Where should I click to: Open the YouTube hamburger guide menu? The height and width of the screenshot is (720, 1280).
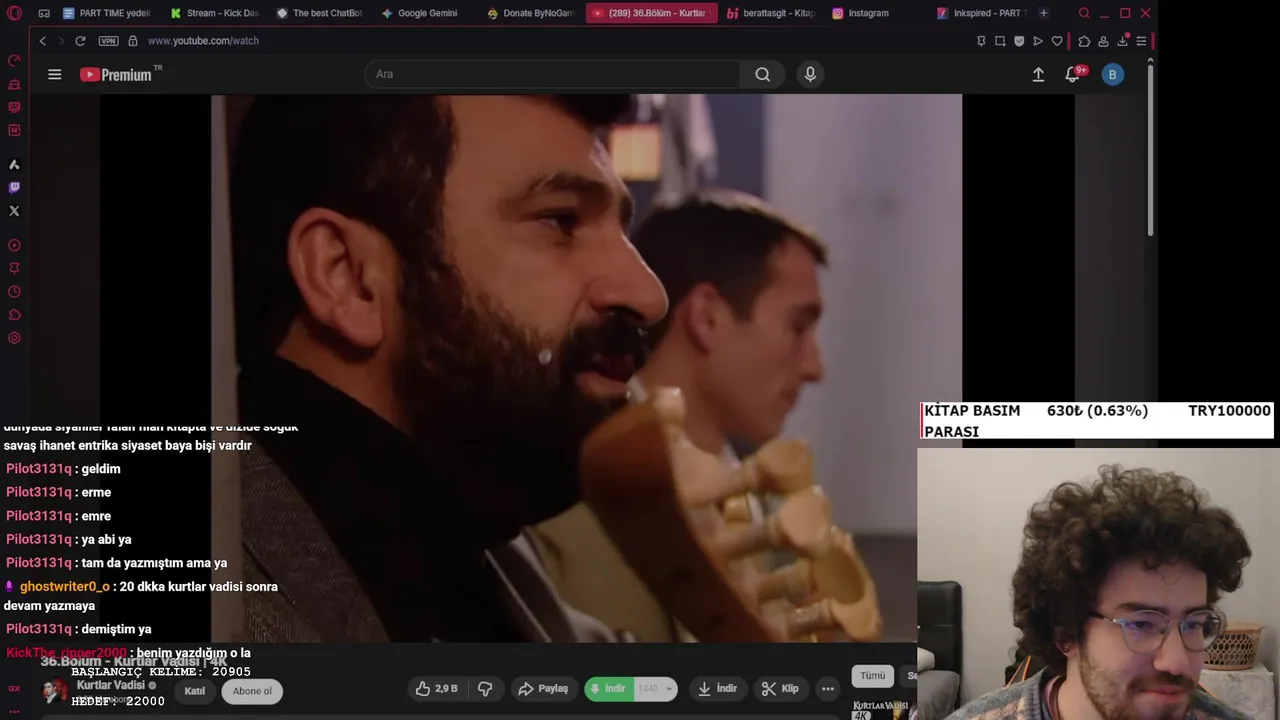(x=55, y=74)
